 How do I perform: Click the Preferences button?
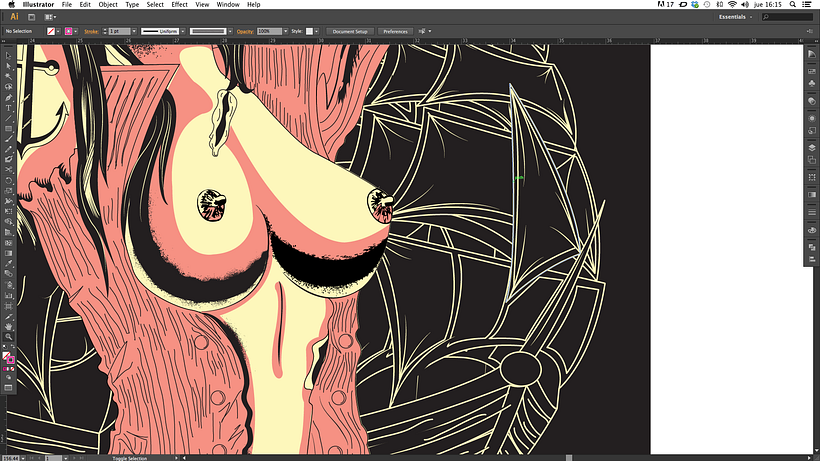coord(395,31)
